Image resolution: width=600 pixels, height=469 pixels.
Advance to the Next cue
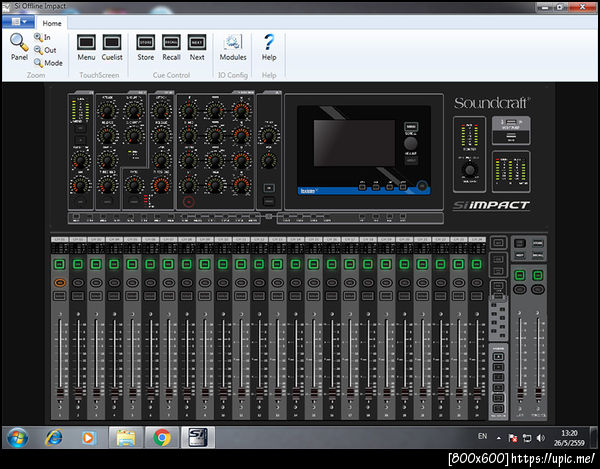pos(197,43)
